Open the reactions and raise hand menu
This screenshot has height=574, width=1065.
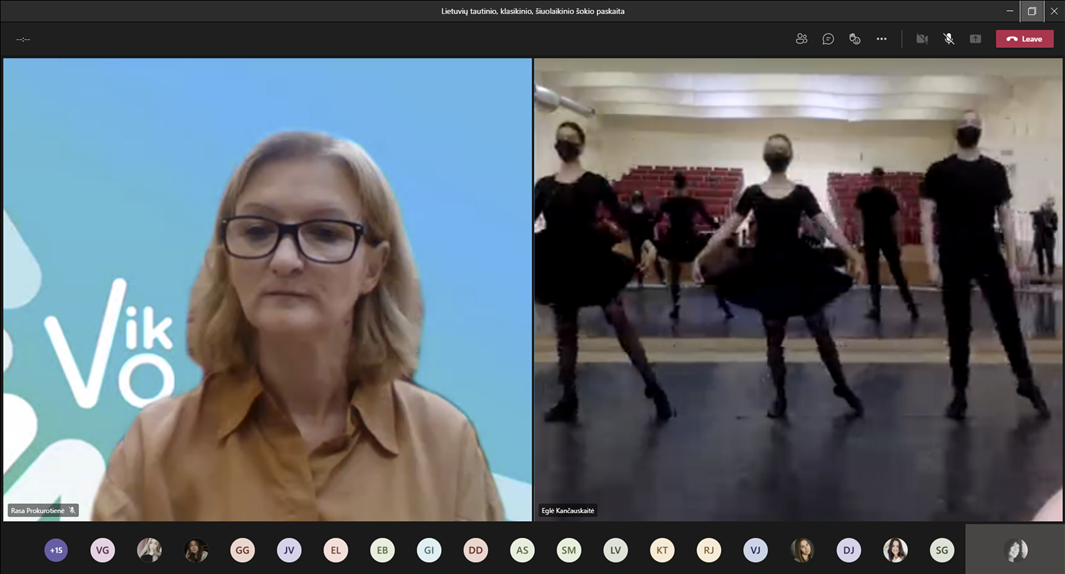coord(854,39)
